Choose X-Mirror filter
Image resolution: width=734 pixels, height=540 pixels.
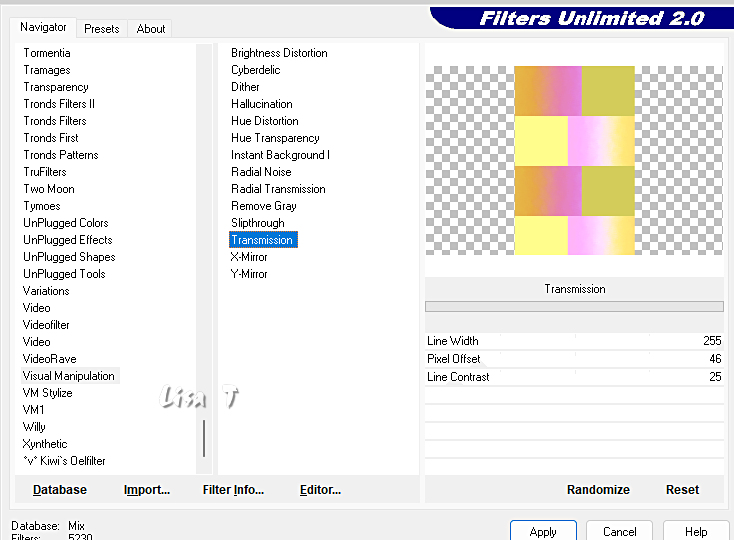click(x=249, y=257)
